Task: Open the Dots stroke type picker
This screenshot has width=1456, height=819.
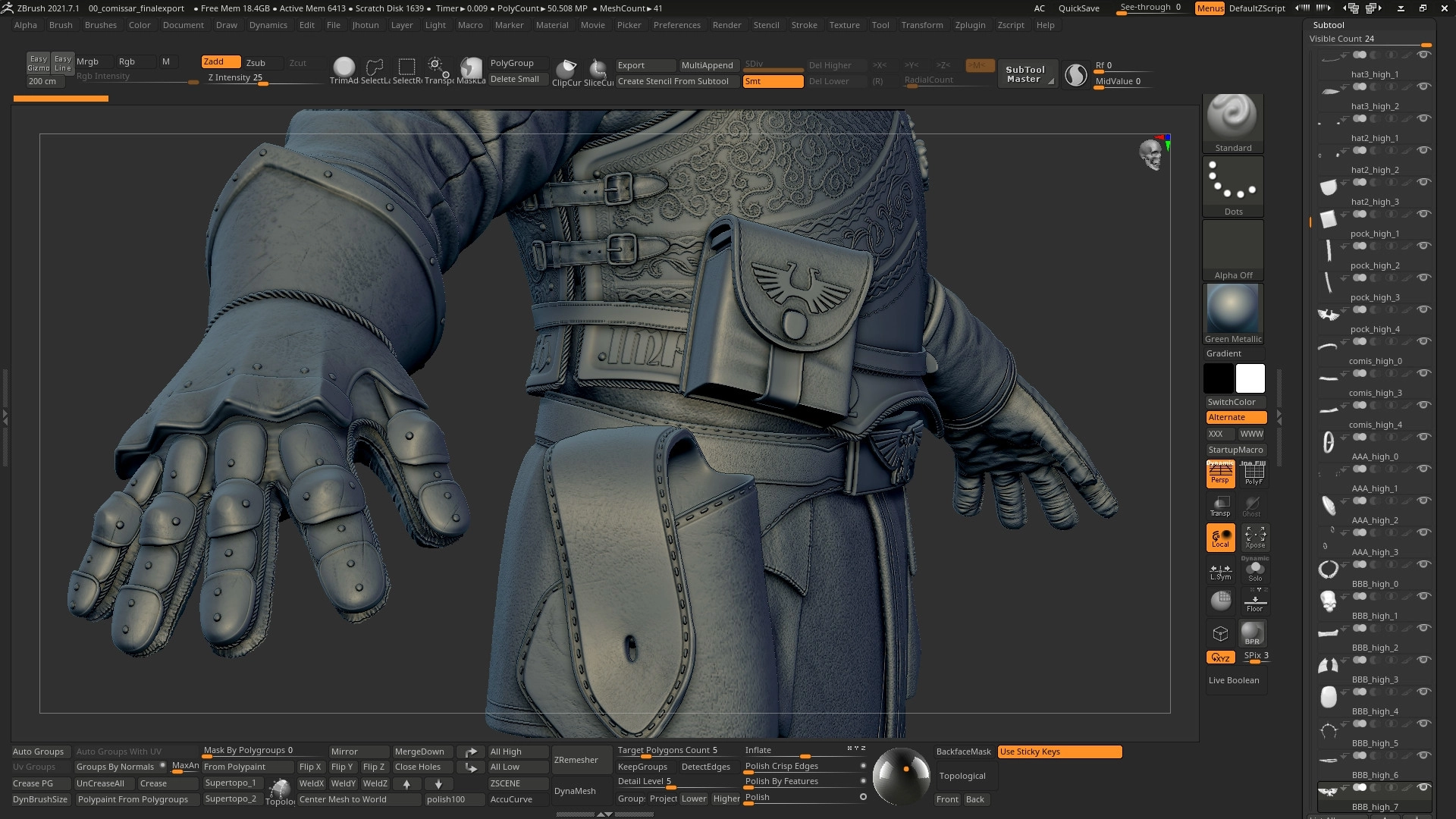Action: coord(1232,186)
